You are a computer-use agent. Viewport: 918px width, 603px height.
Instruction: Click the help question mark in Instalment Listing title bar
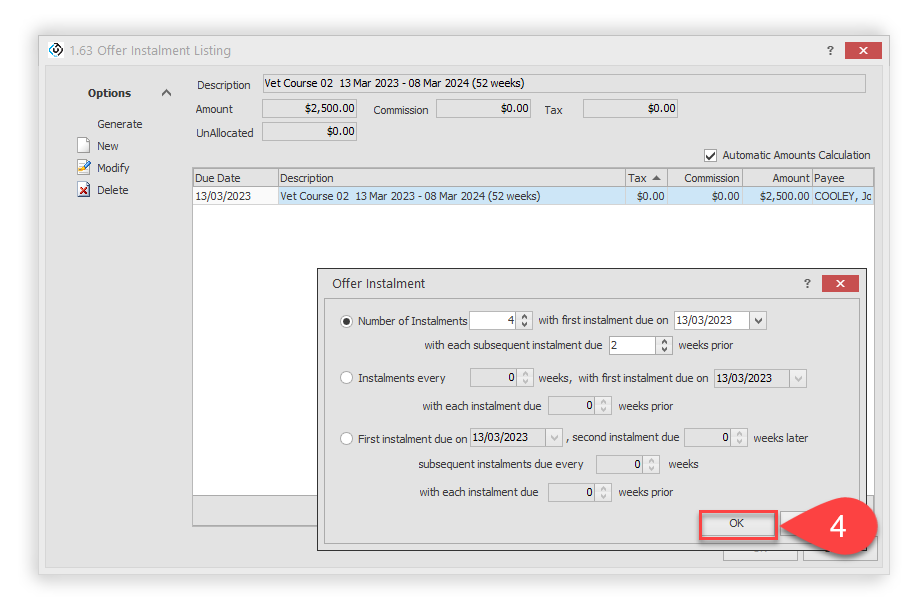tap(830, 50)
